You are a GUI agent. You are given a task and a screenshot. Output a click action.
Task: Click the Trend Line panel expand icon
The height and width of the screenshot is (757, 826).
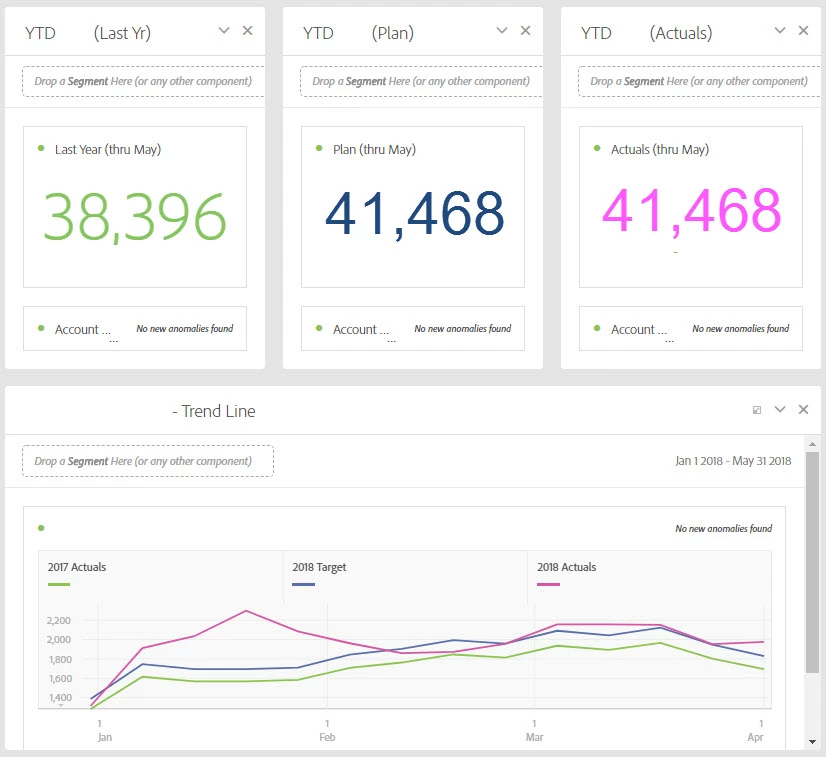coord(757,410)
